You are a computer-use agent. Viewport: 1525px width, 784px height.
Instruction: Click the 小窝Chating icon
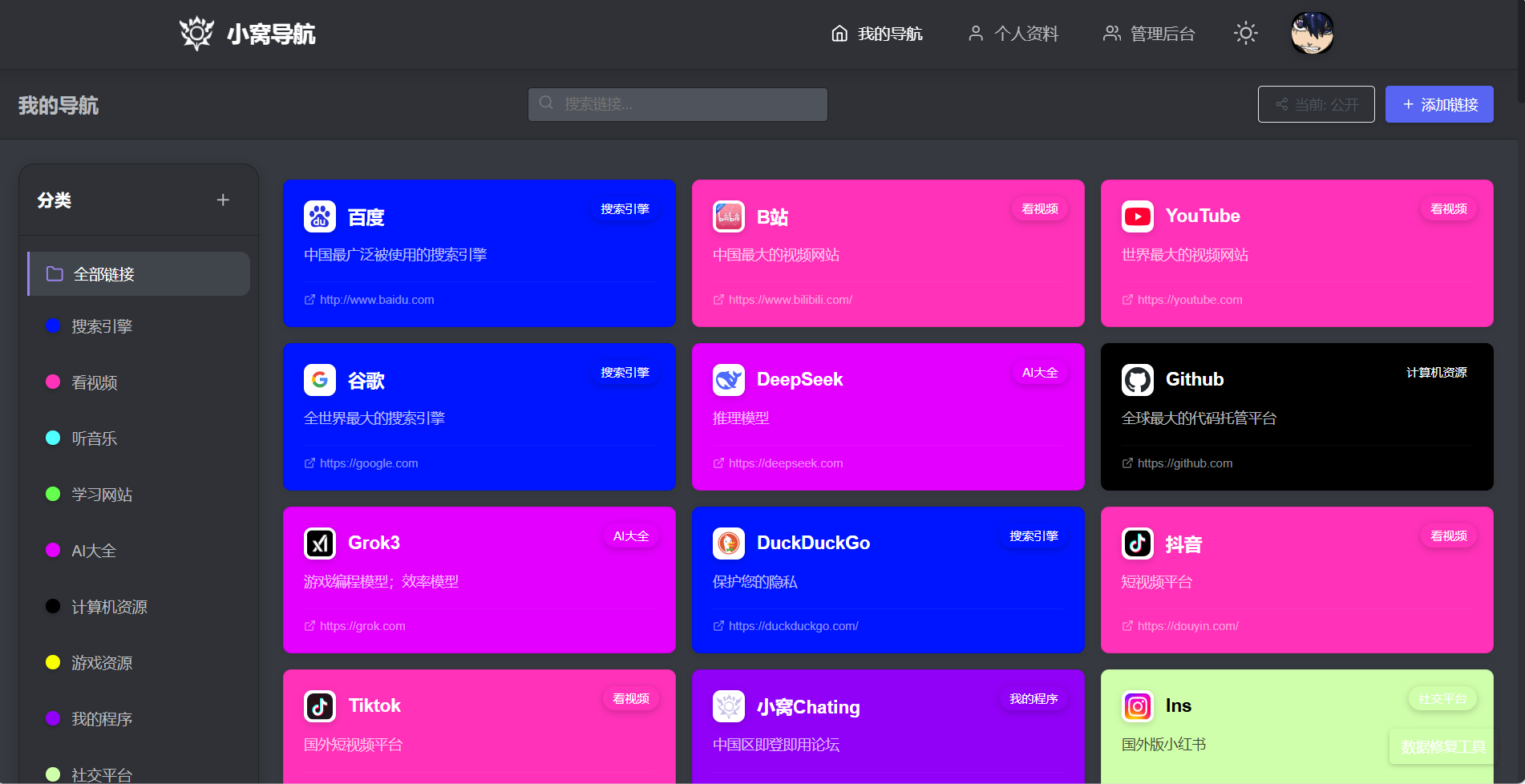(729, 706)
